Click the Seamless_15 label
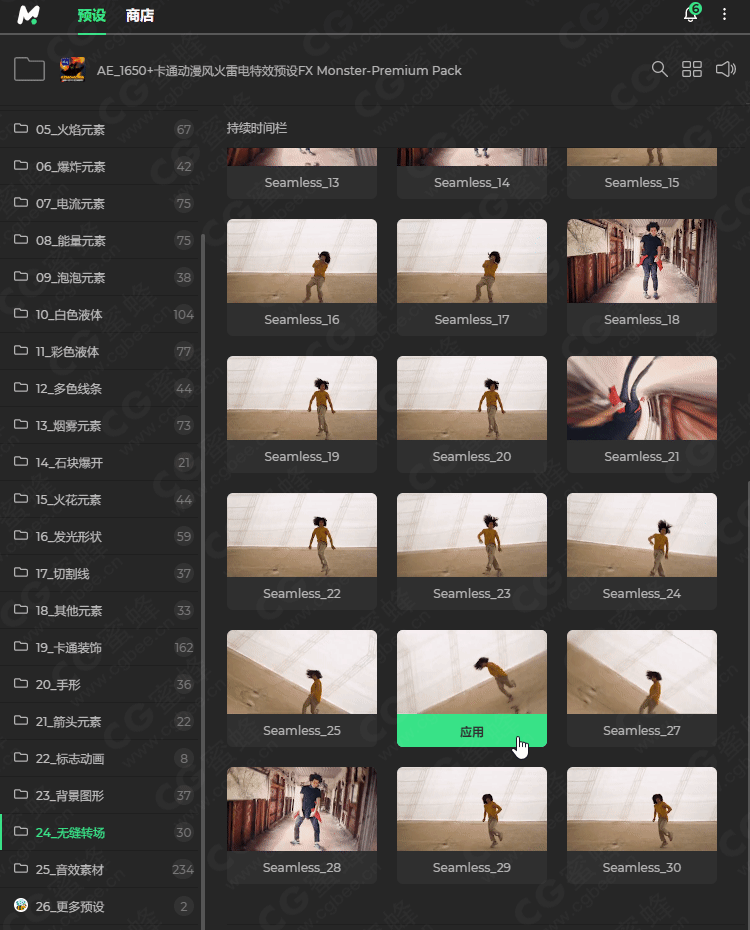The width and height of the screenshot is (750, 930). point(642,183)
